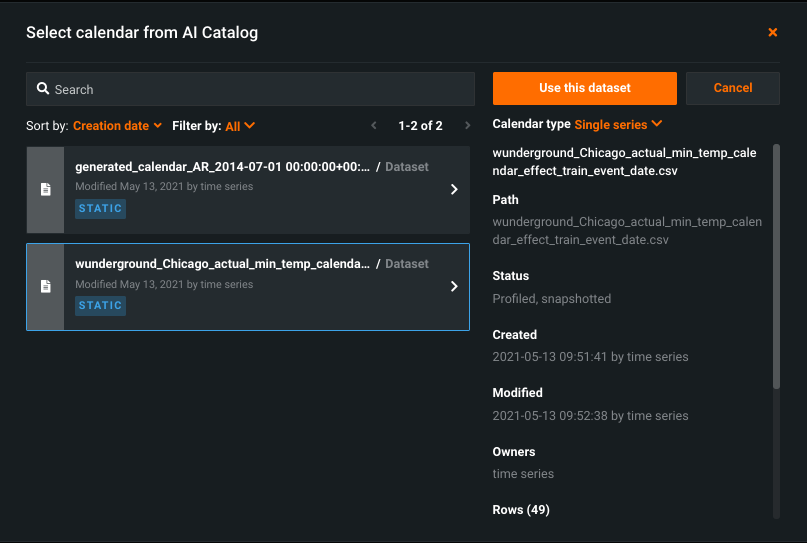
Task: Expand wunderground_Chicago details with right chevron
Action: point(454,287)
